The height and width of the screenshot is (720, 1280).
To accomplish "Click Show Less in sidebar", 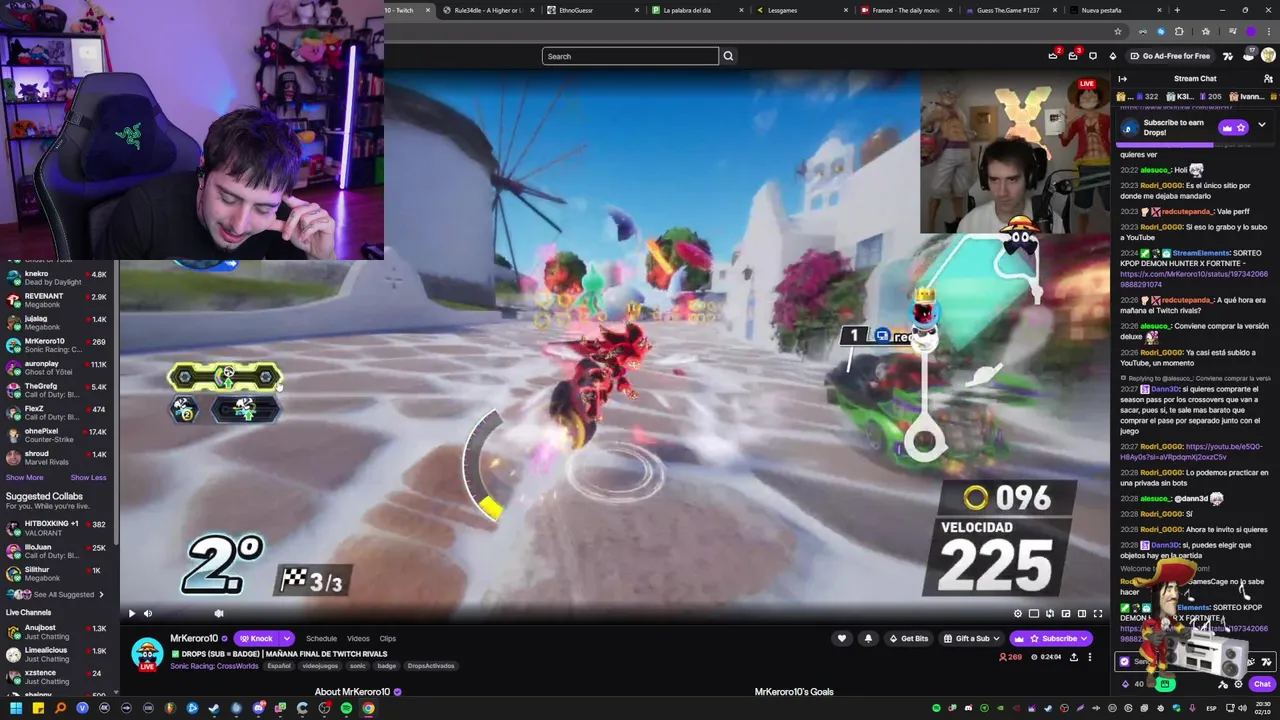I will [88, 478].
